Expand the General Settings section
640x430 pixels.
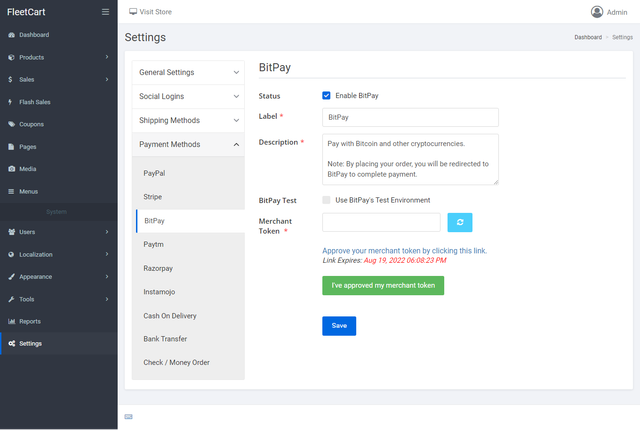click(188, 73)
